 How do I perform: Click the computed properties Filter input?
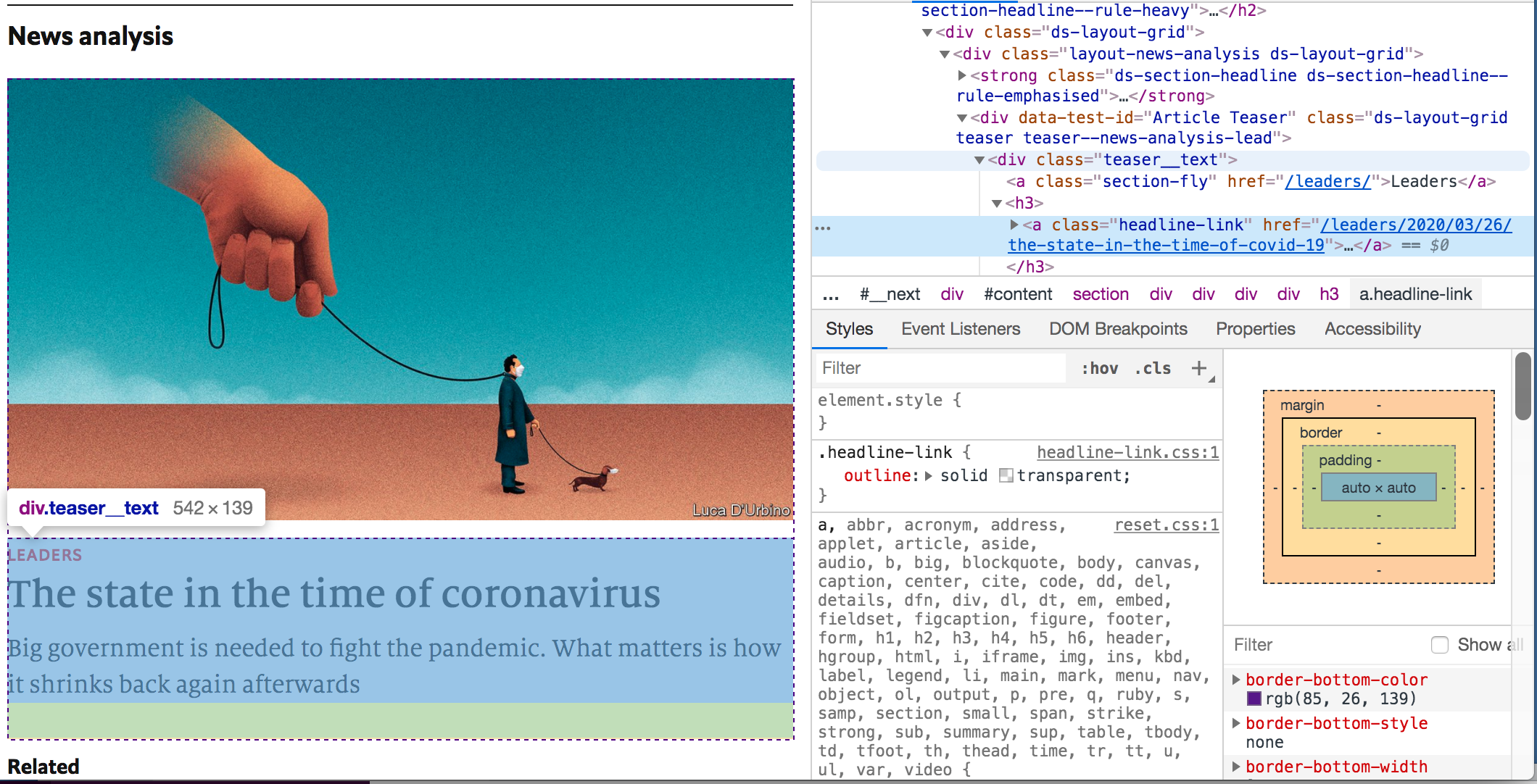click(x=1325, y=645)
